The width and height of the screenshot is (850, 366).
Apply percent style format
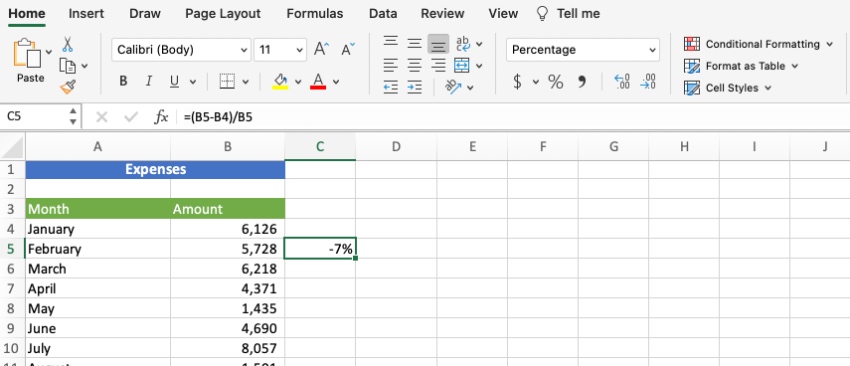point(556,82)
